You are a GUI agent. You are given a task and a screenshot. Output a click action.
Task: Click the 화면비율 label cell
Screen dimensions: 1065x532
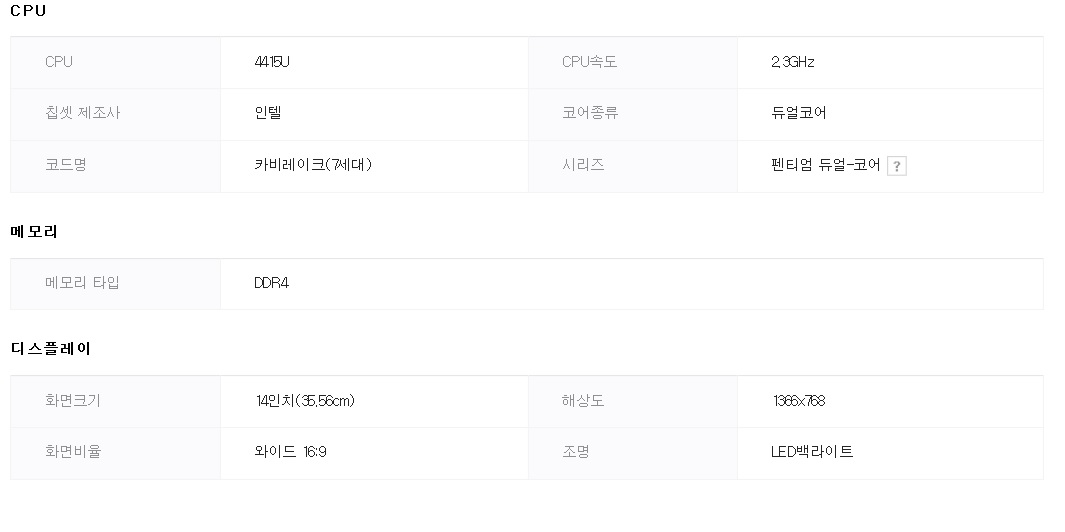[x=115, y=453]
